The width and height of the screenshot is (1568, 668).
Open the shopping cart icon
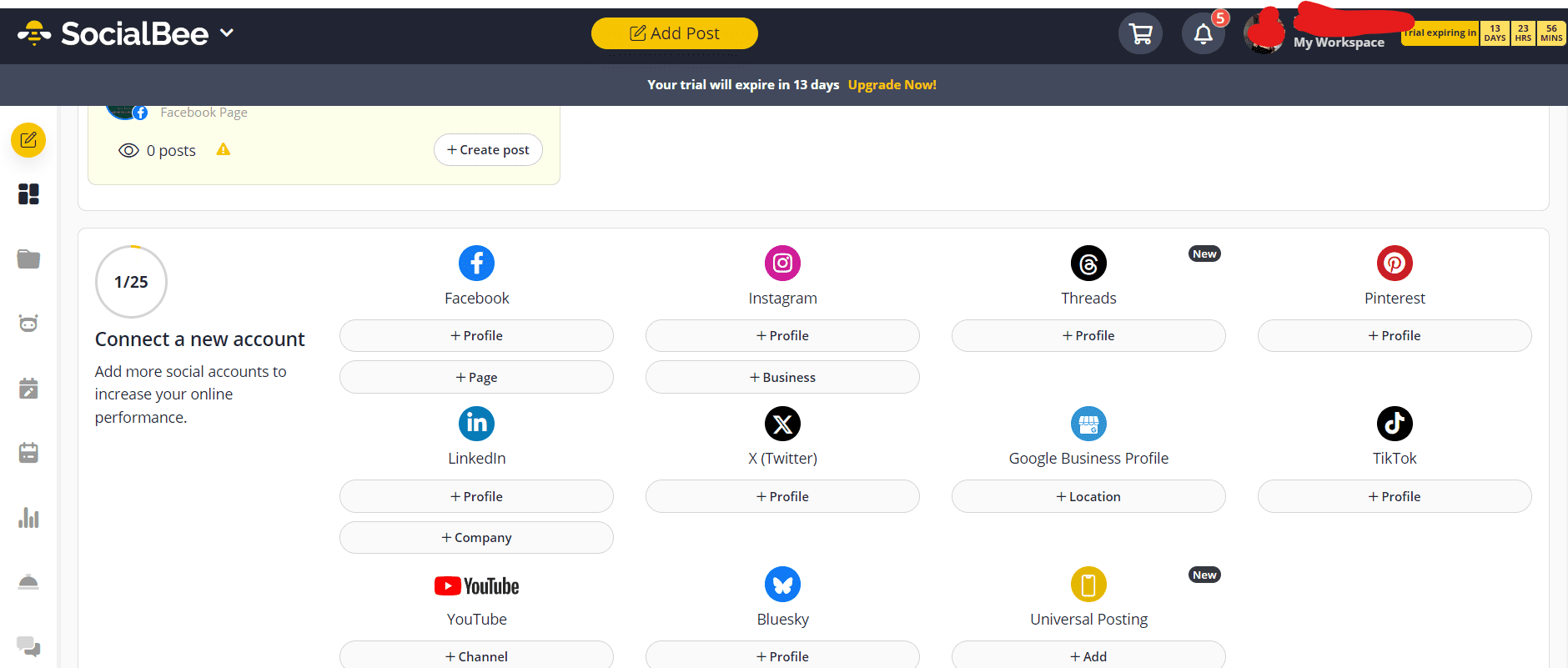click(1139, 34)
